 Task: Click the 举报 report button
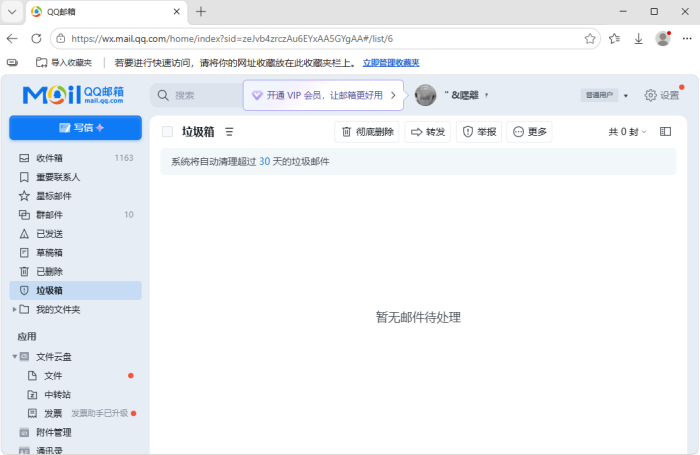tap(479, 132)
